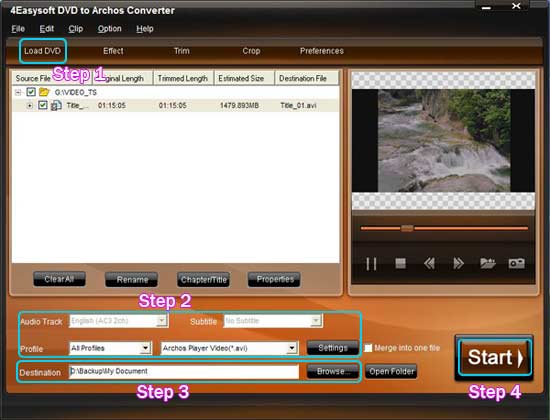The height and width of the screenshot is (420, 550).
Task: Take a snapshot with camera icon
Action: [x=517, y=263]
